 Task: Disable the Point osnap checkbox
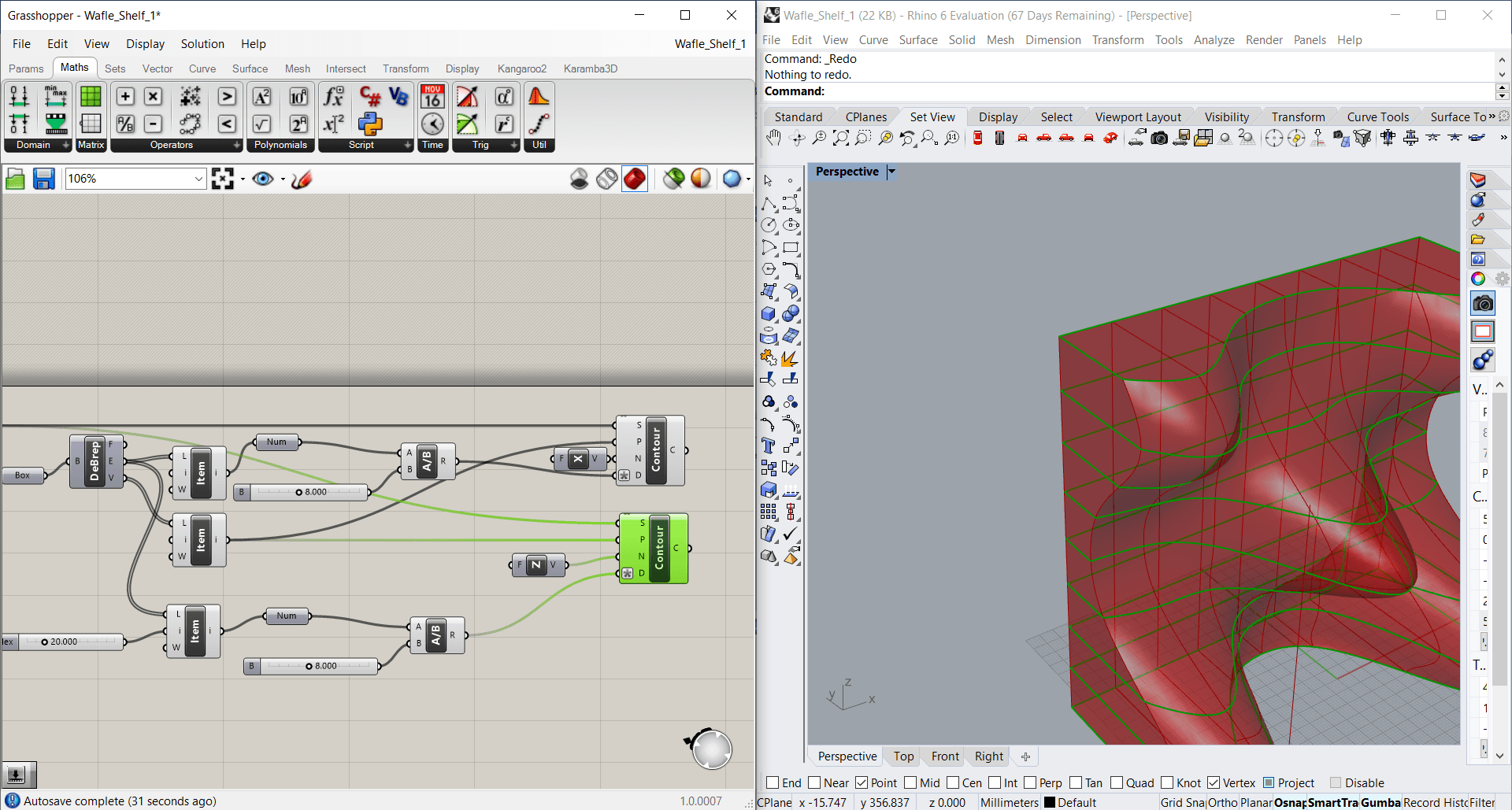tap(862, 782)
